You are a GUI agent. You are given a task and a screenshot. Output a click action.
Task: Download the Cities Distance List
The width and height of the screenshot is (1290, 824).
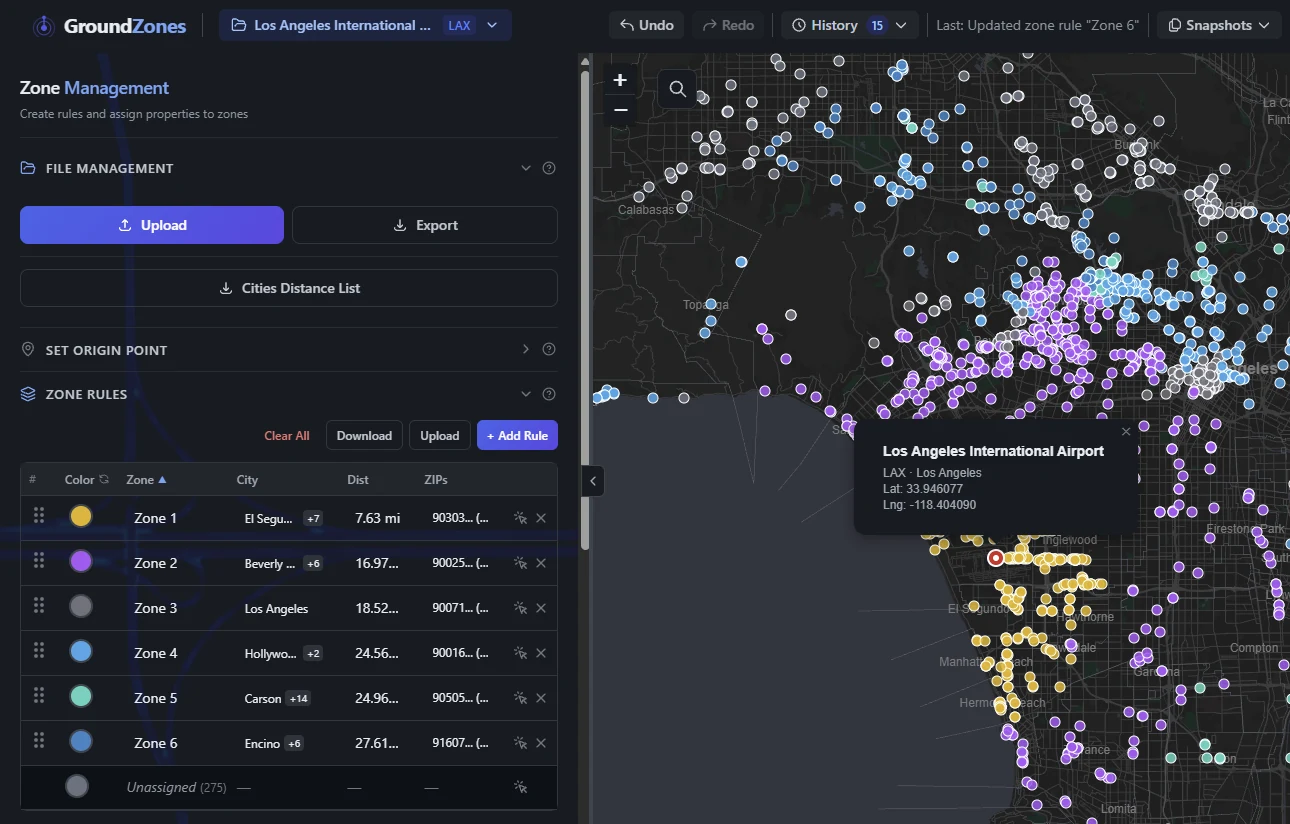point(289,288)
